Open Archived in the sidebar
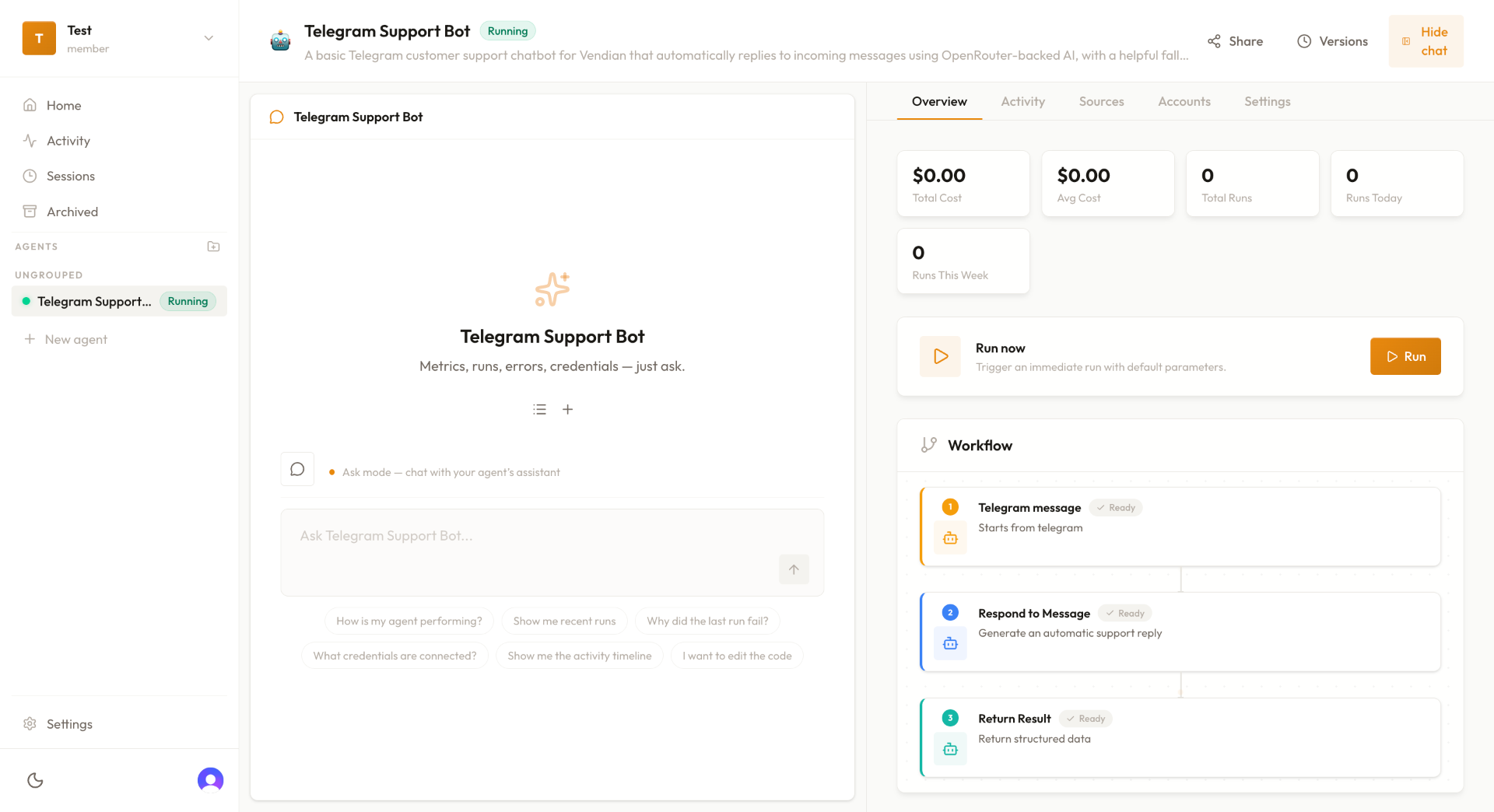The height and width of the screenshot is (812, 1494). tap(119, 212)
